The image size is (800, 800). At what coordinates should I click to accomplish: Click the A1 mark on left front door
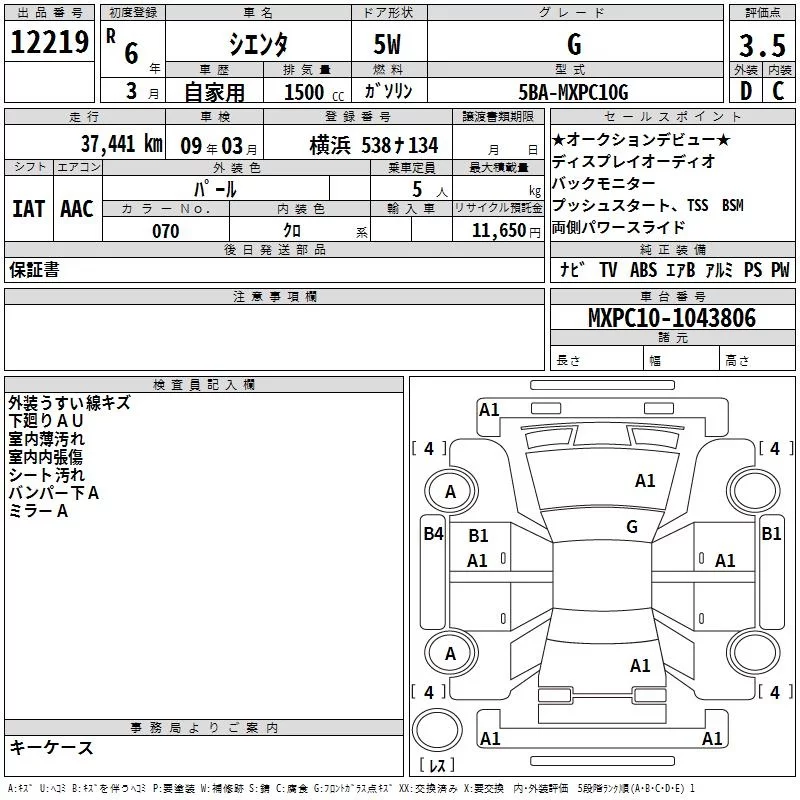click(x=477, y=561)
